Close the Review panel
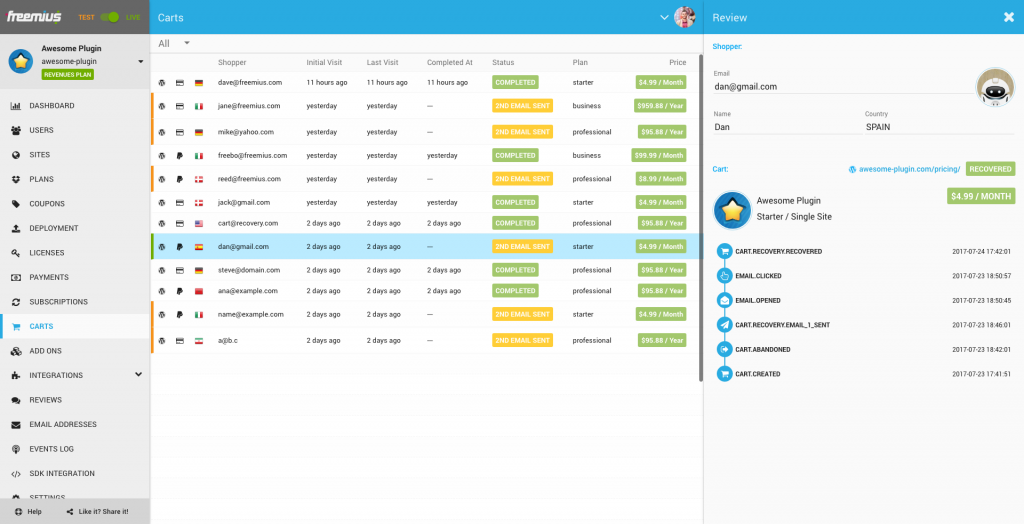Screen dimensions: 1024x524 [x=1009, y=18]
